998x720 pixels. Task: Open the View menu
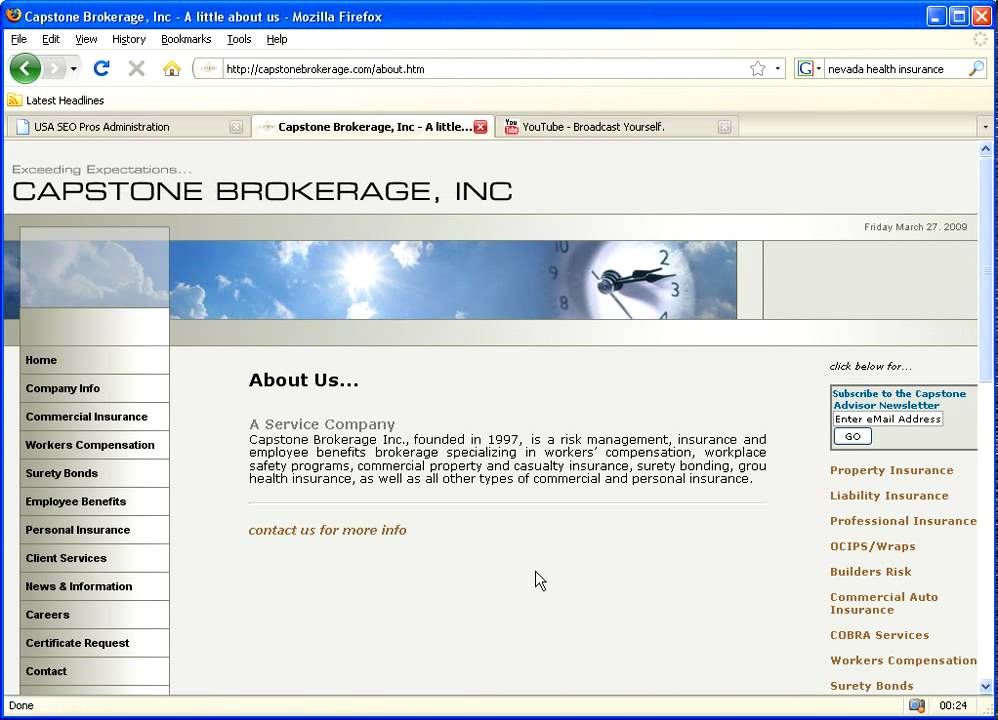[86, 39]
